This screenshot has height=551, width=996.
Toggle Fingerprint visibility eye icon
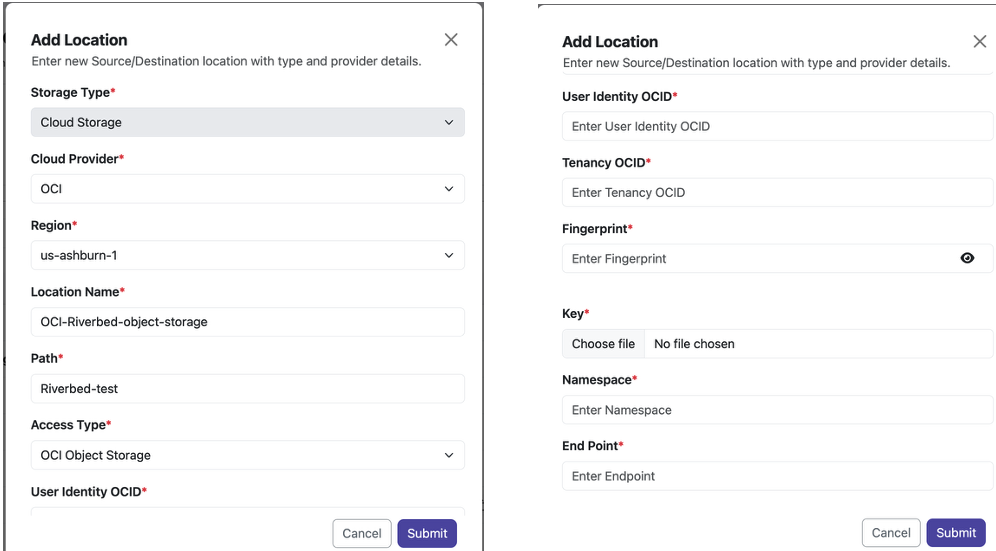point(967,258)
